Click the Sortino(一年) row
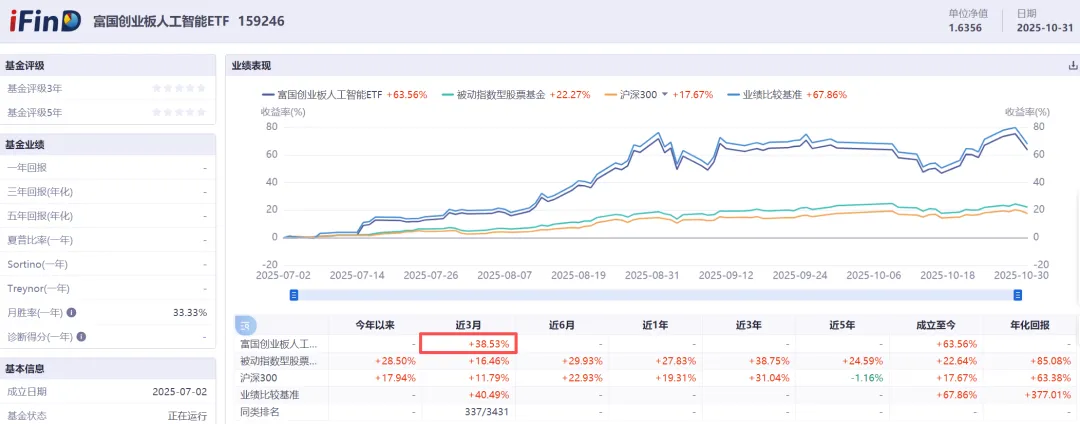Screen dimensions: 1080x424 click(107, 264)
